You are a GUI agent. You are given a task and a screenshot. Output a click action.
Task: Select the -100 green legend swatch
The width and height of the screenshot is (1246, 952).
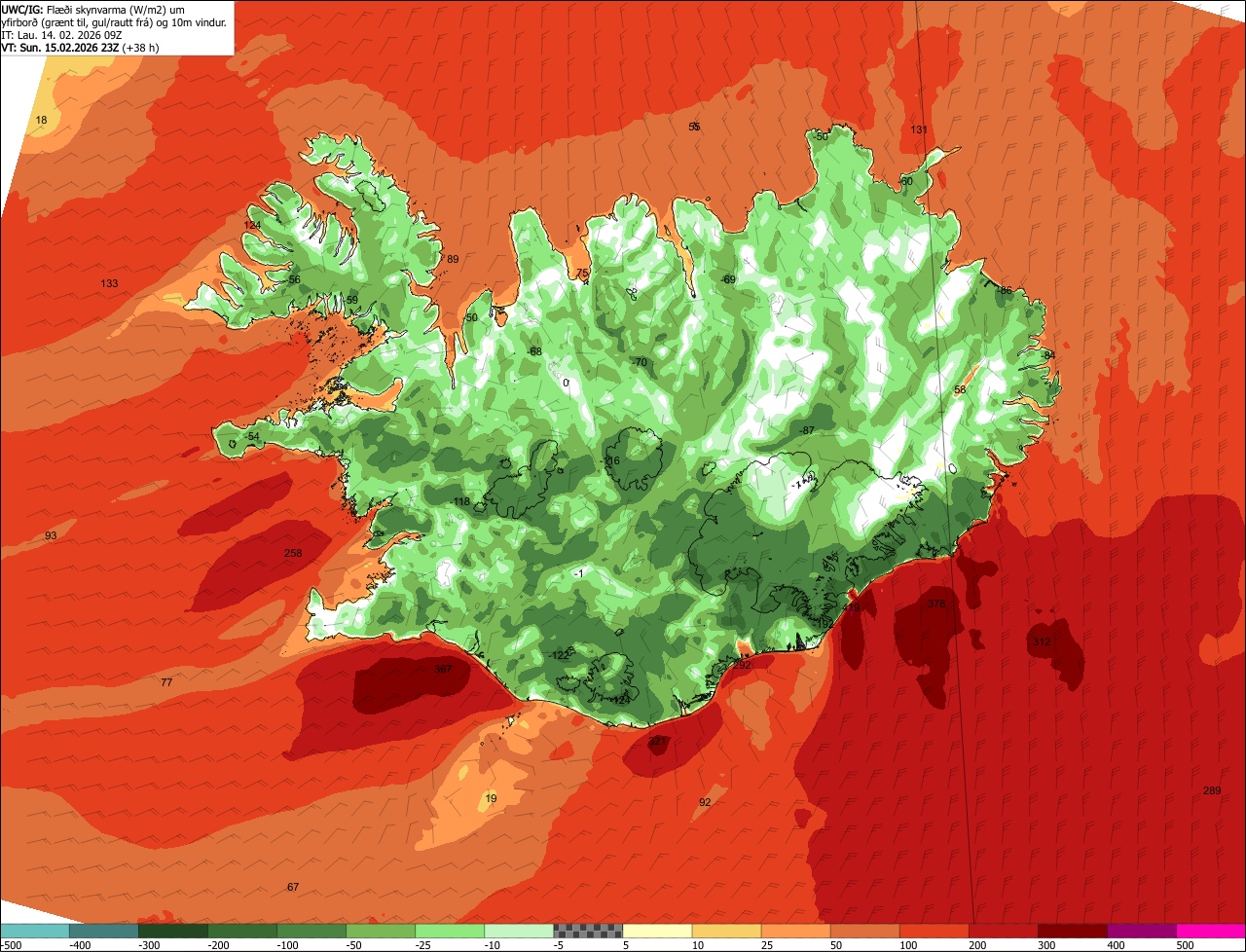click(311, 931)
